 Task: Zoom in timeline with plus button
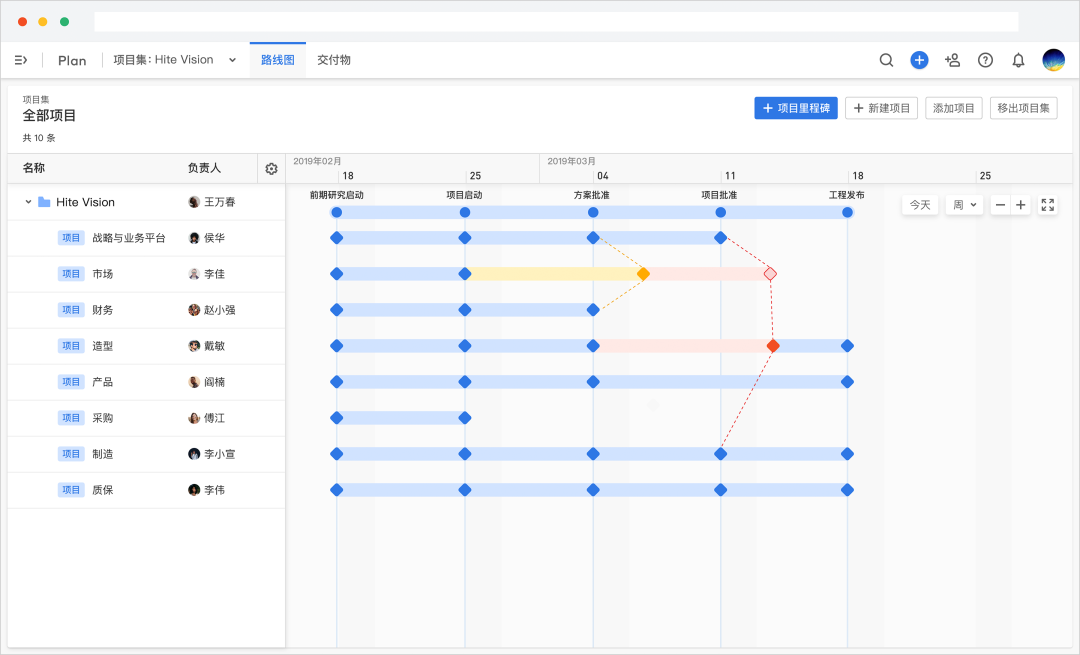1021,205
